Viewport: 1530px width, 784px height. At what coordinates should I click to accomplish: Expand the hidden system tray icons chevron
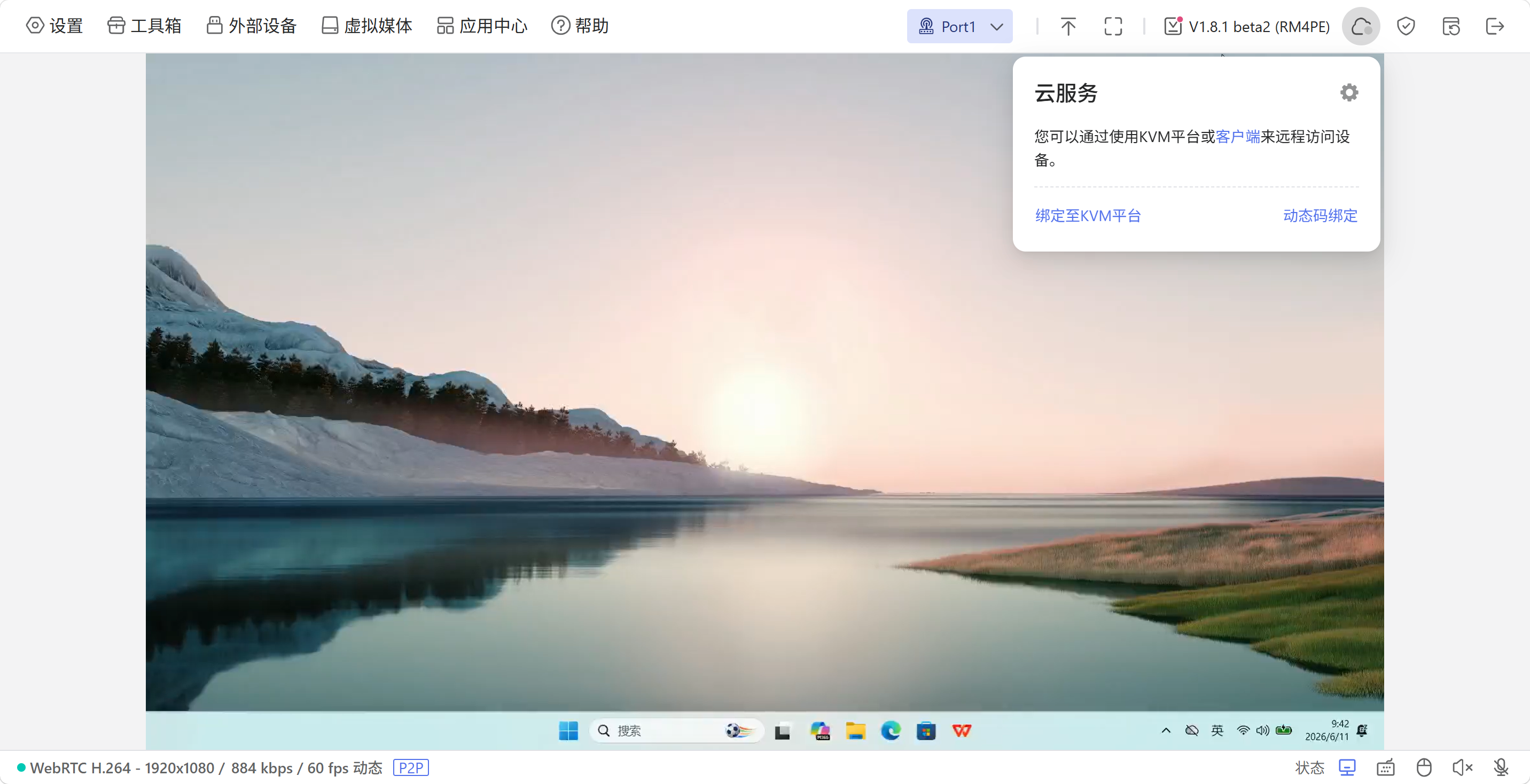[x=1166, y=731]
